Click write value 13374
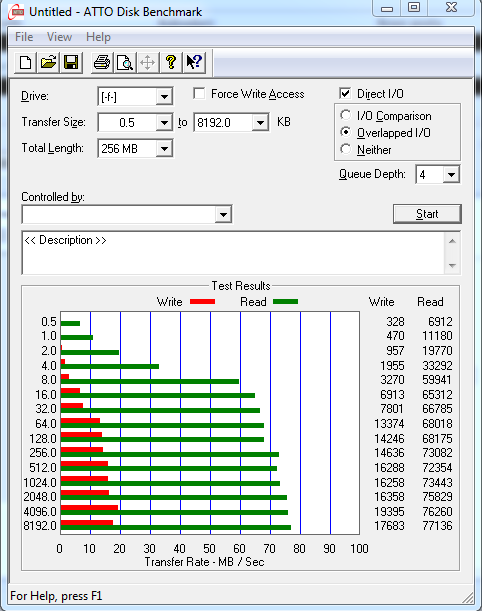The width and height of the screenshot is (482, 611). click(x=389, y=424)
